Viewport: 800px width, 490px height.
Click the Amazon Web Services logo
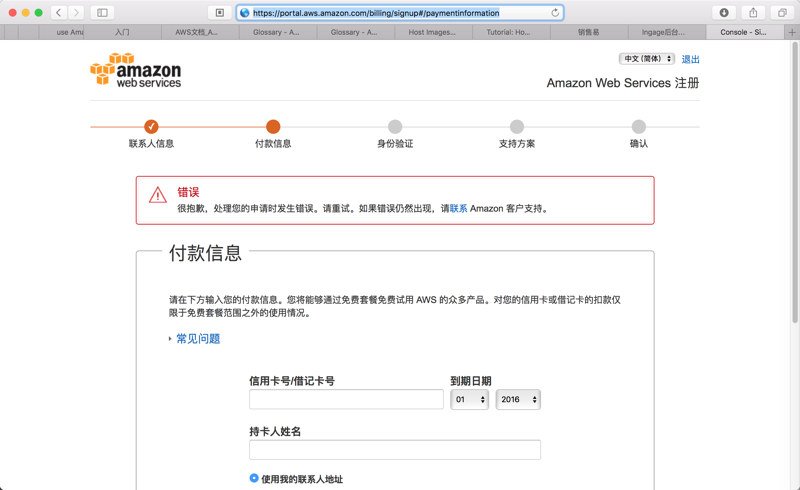[136, 70]
